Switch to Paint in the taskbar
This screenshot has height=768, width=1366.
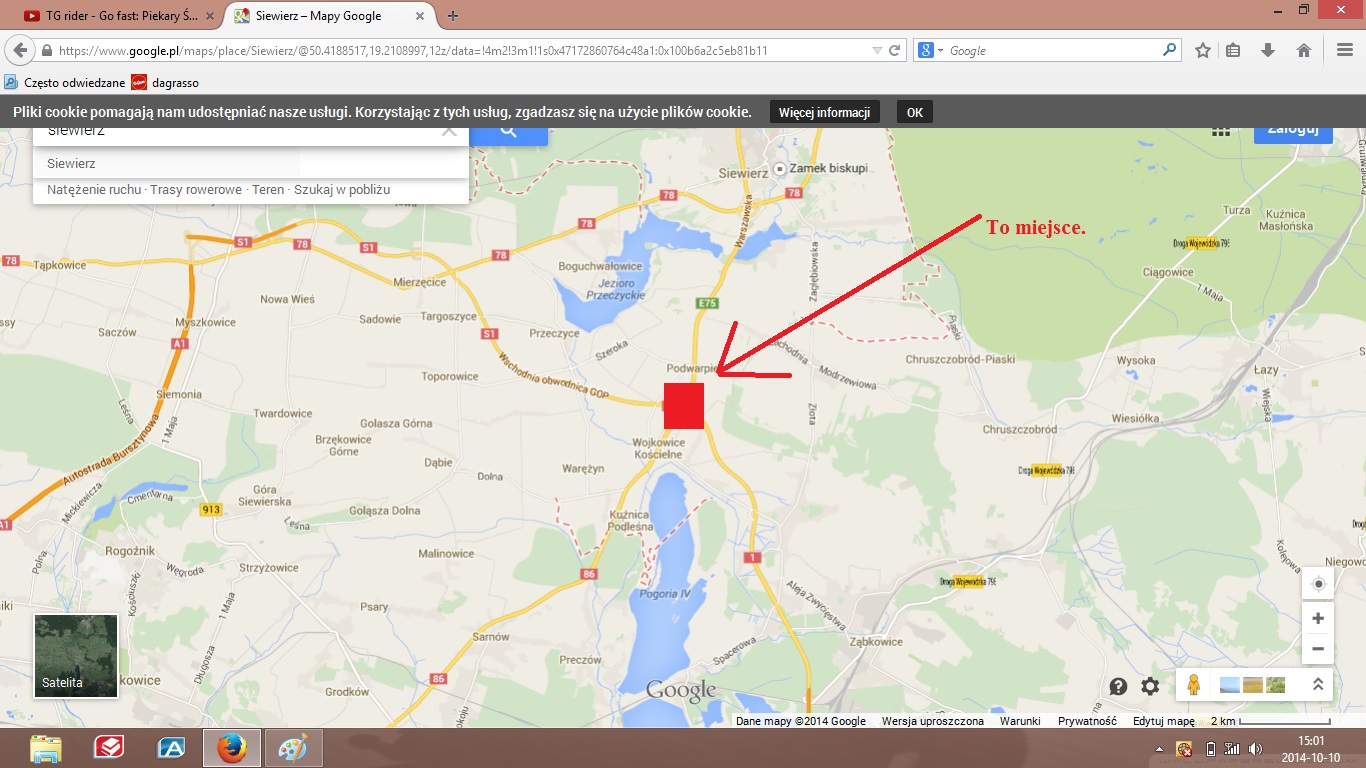[x=294, y=748]
